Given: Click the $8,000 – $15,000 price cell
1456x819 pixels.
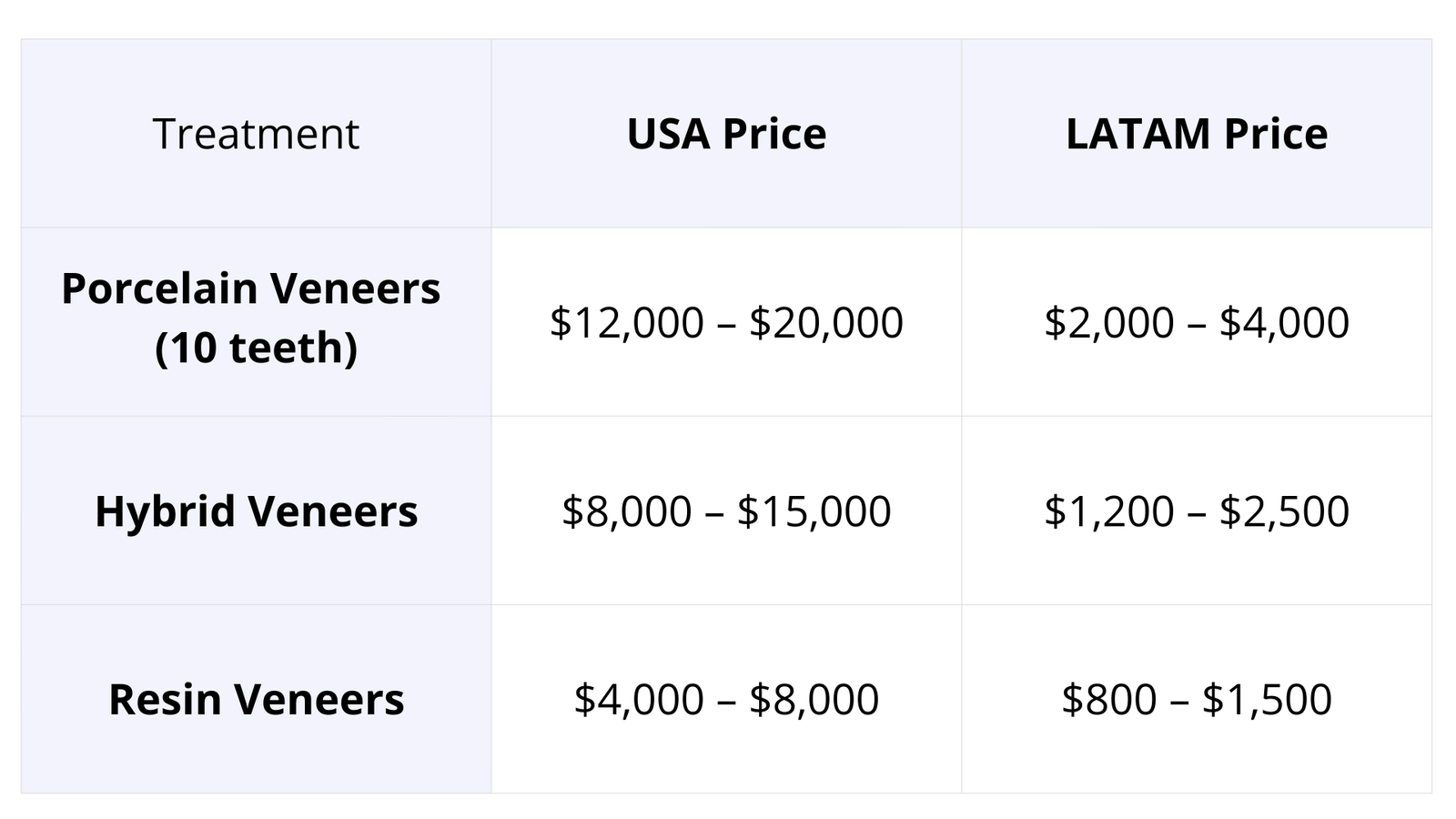Looking at the screenshot, I should (x=726, y=511).
